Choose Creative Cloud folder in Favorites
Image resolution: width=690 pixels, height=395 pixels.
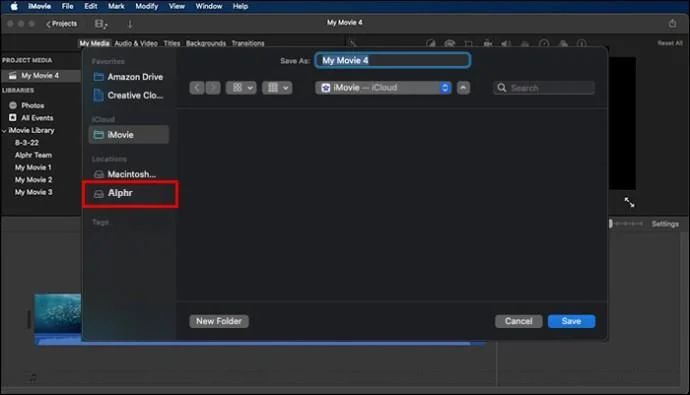(128, 95)
